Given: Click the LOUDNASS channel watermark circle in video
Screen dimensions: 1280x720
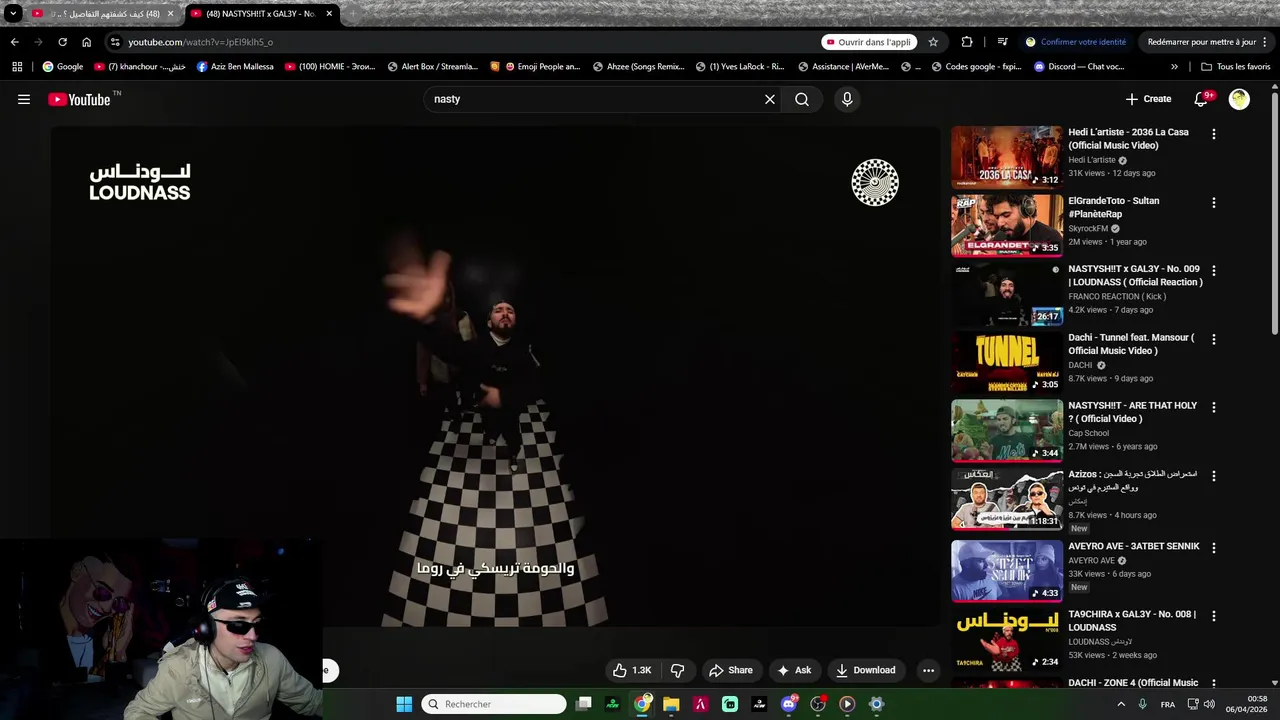Looking at the screenshot, I should click(875, 182).
